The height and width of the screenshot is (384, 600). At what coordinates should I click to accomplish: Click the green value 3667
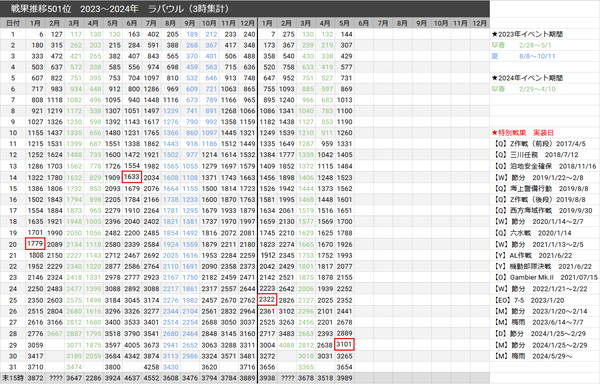pos(55,334)
